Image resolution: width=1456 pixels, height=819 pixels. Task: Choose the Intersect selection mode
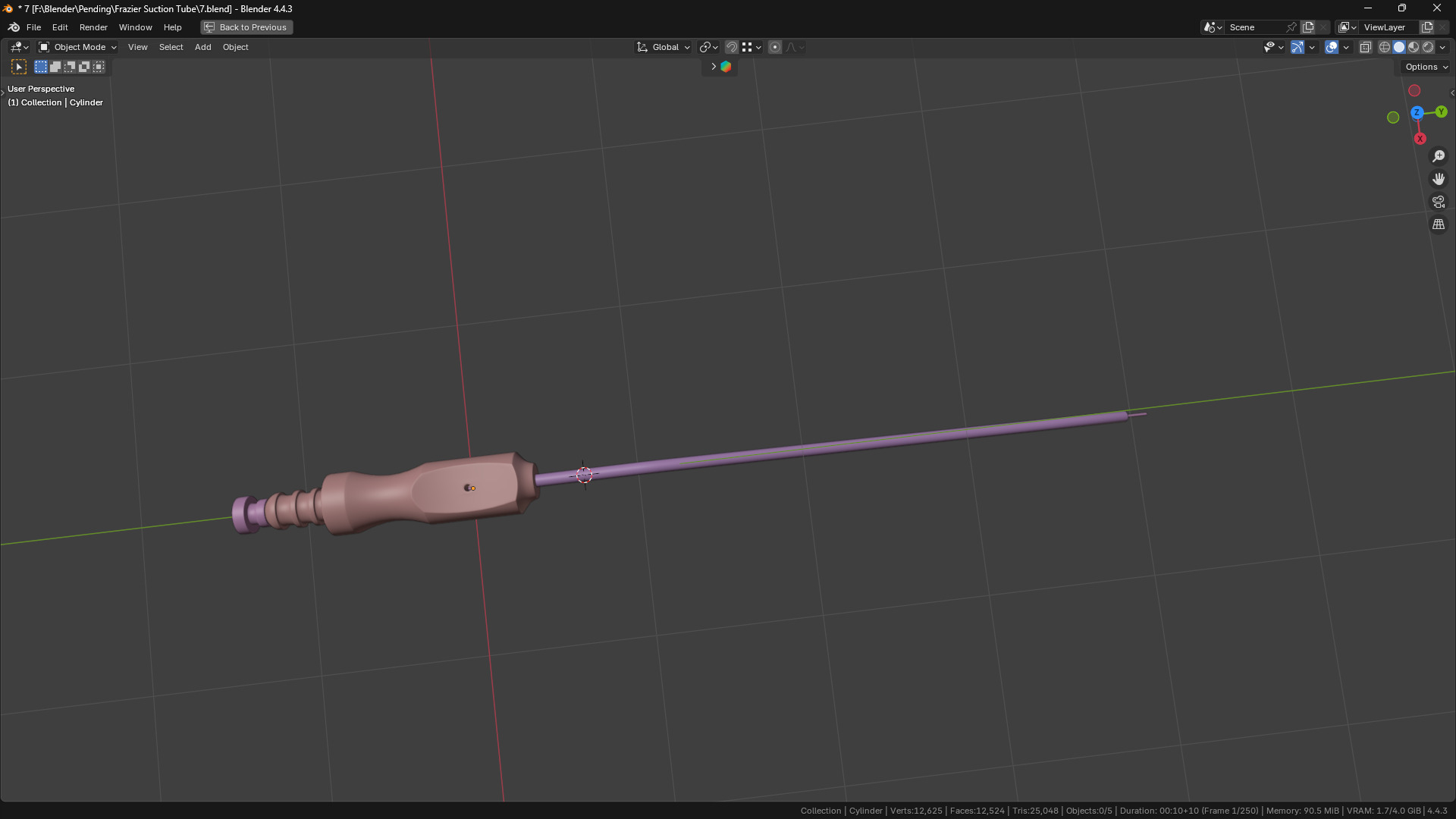(x=99, y=67)
